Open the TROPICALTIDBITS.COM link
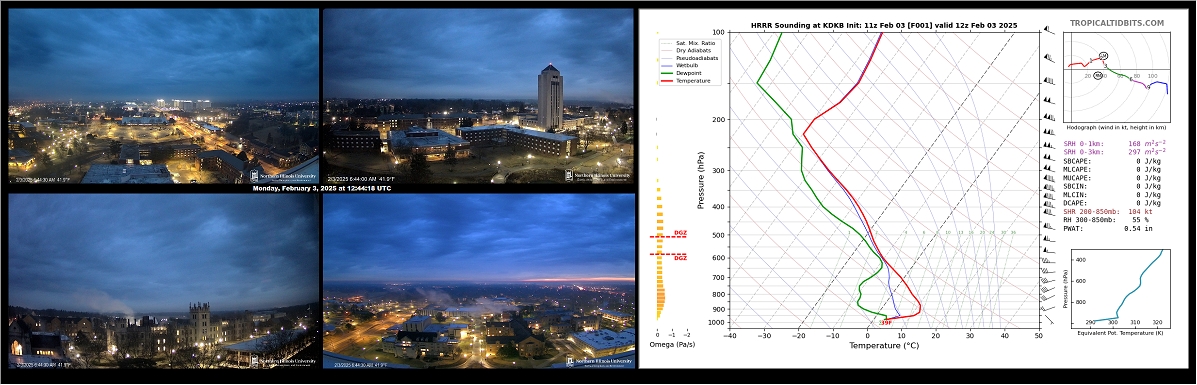Viewport: 1197px width, 385px height. 1117,24
